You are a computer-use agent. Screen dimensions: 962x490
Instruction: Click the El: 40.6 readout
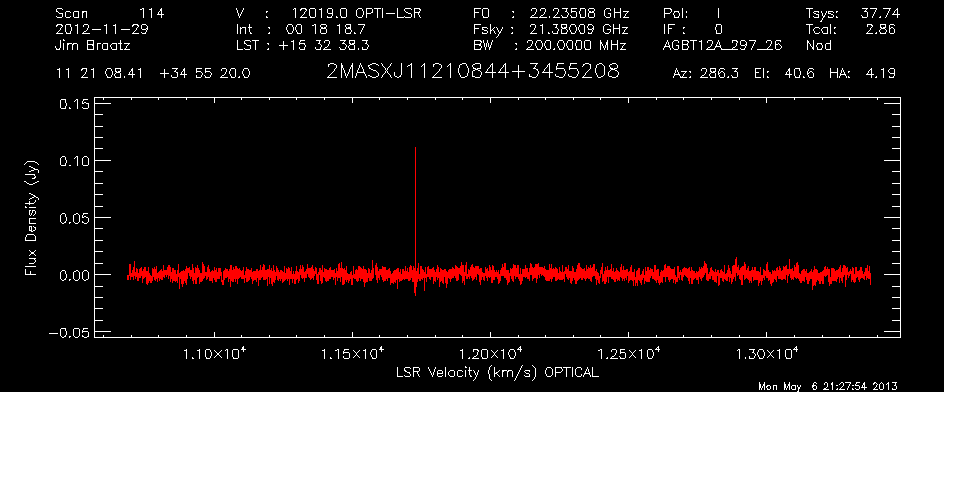click(x=784, y=74)
